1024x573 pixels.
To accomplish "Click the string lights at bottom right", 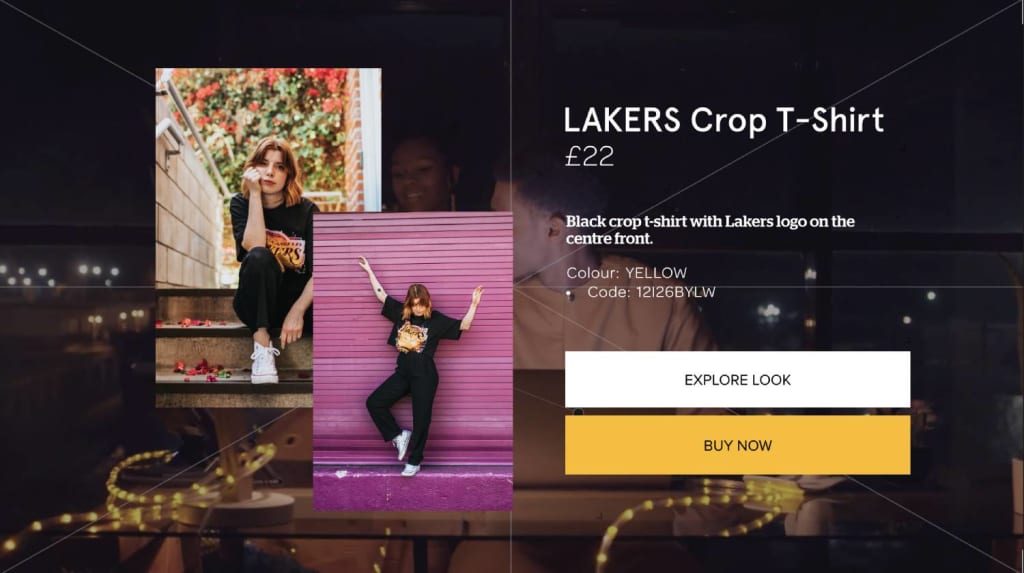I will [692, 516].
